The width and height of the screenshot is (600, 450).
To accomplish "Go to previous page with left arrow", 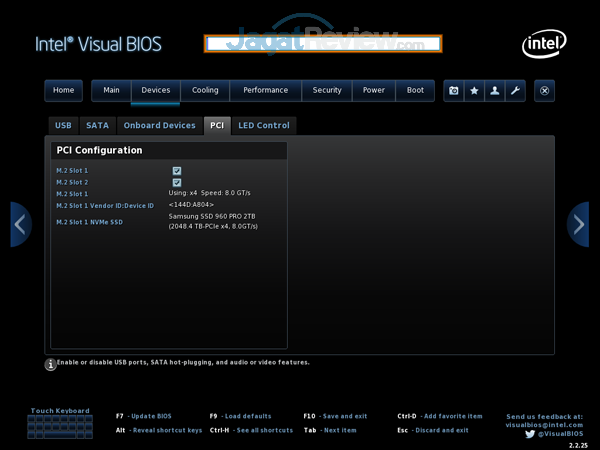I will pyautogui.click(x=21, y=224).
